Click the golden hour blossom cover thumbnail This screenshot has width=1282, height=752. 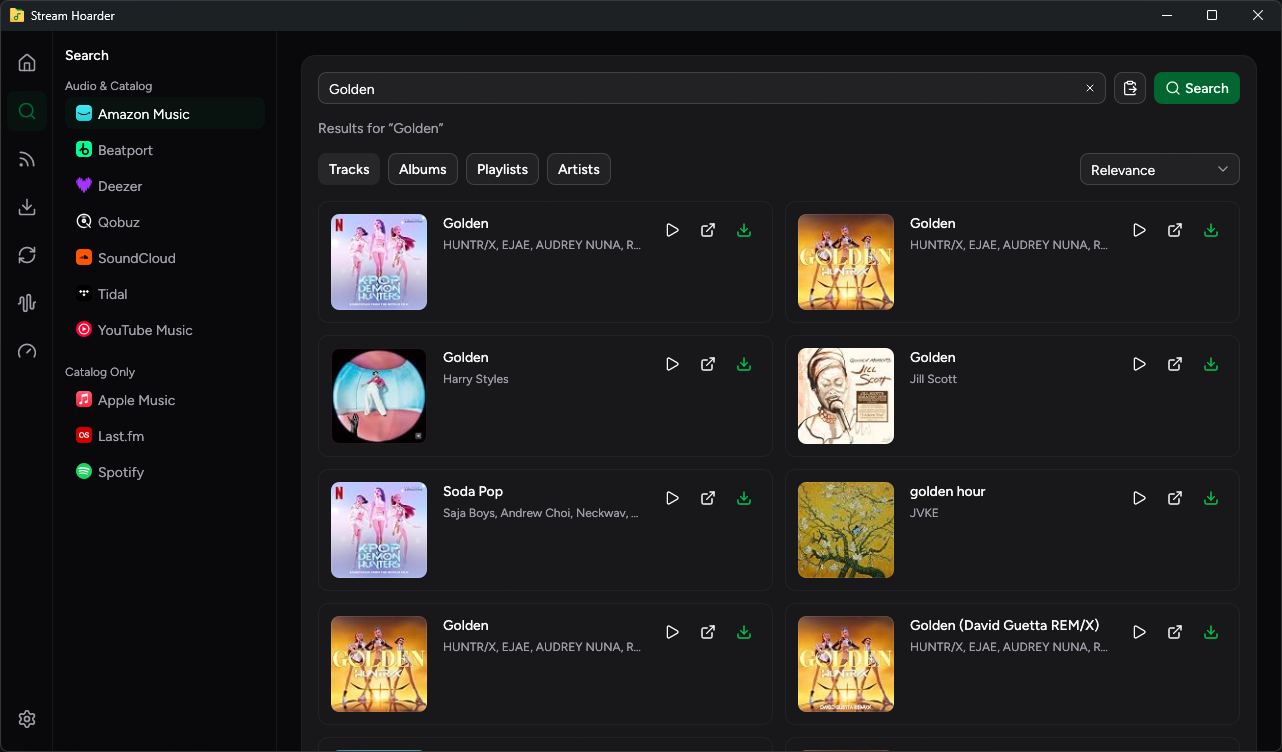click(x=846, y=530)
